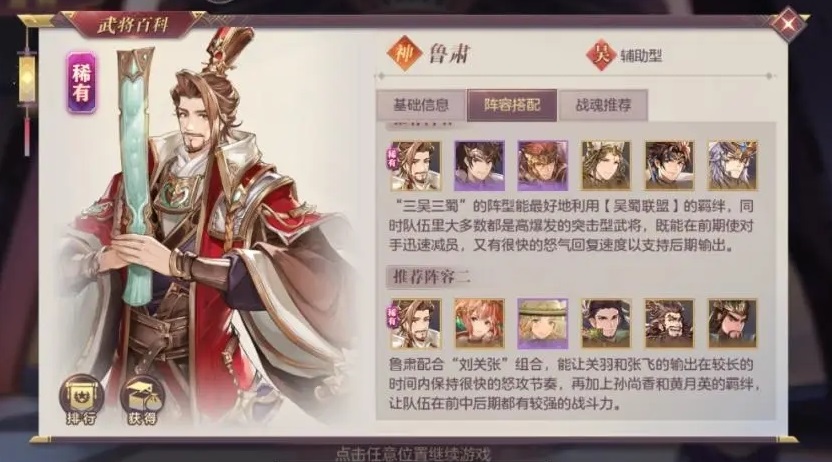Open the 战魂推荐 tab
Screen dimensions: 832x462
coord(603,105)
